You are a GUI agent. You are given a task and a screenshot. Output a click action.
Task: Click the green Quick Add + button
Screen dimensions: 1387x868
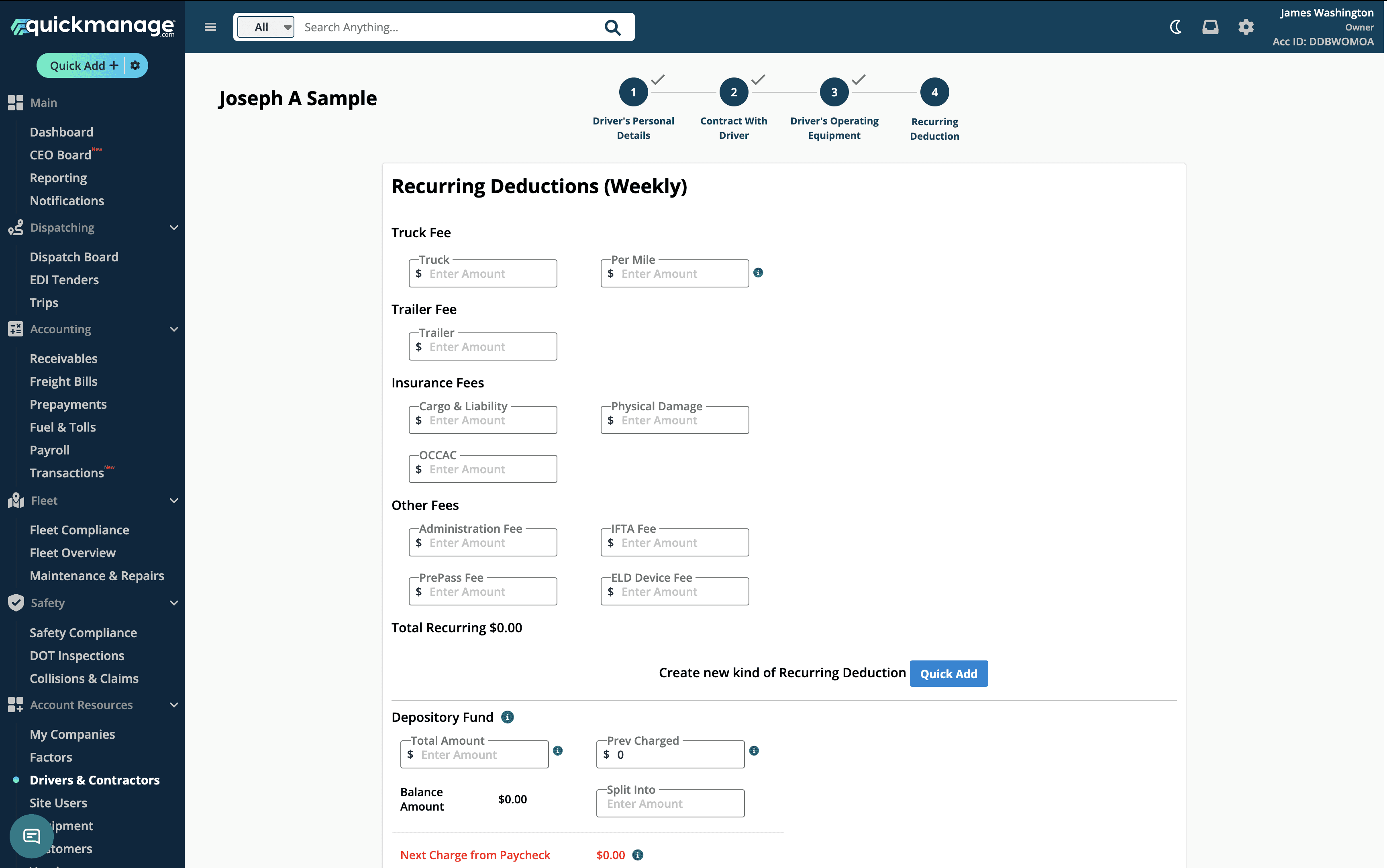coord(84,65)
